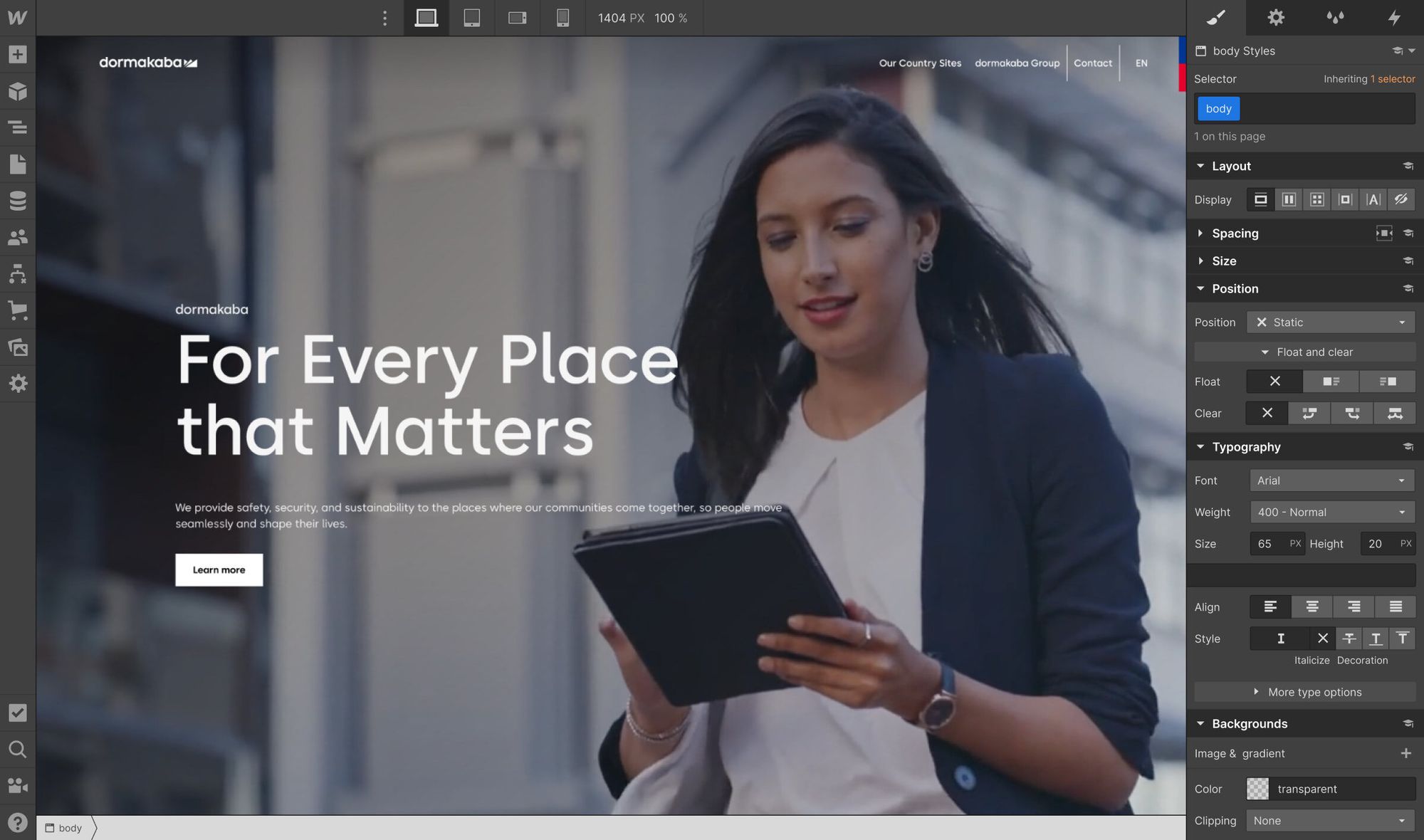Set text alignment to center

1312,607
